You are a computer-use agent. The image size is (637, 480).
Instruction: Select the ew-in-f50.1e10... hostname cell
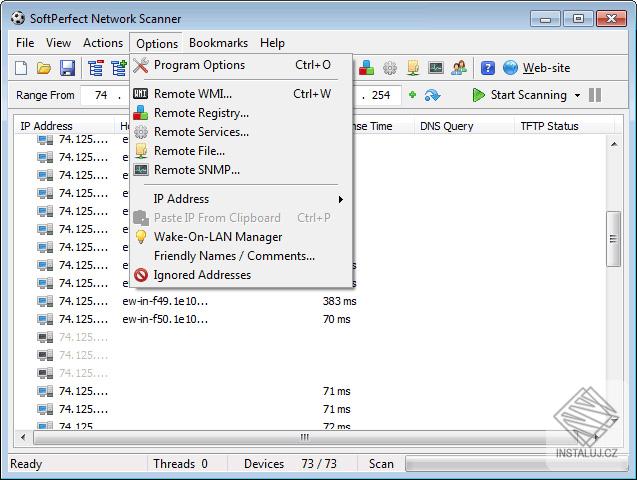(x=165, y=319)
